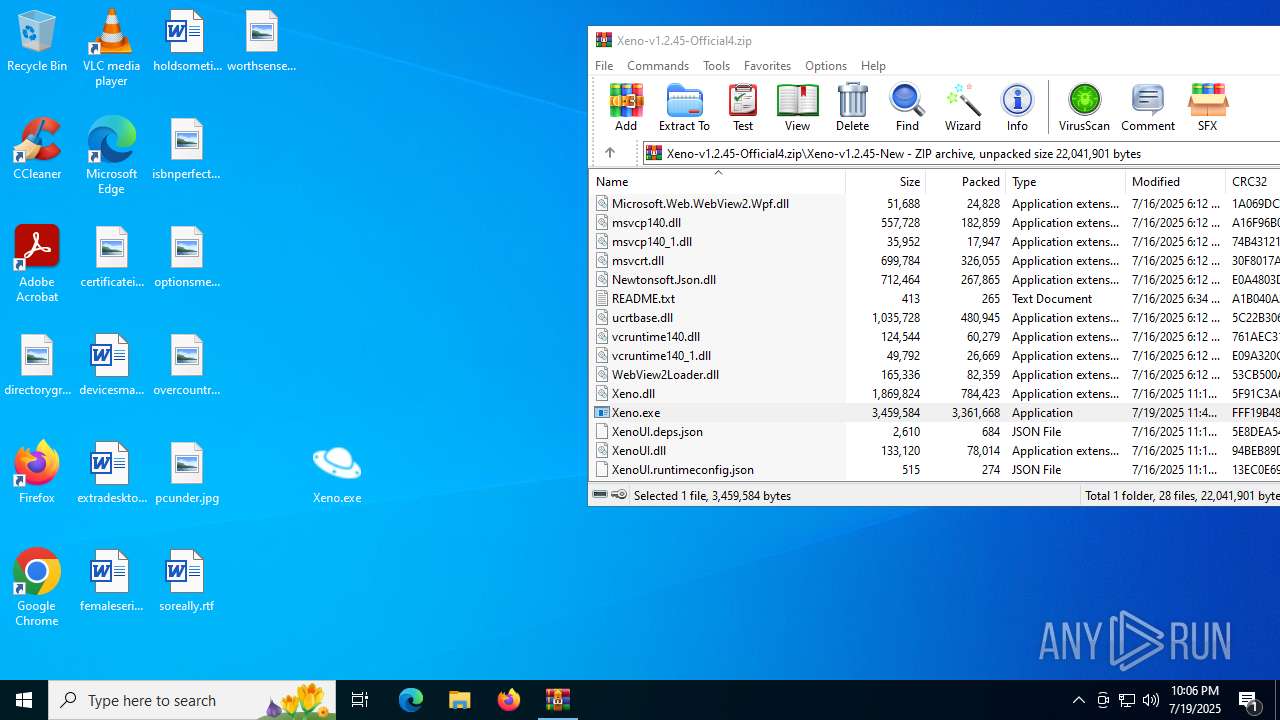Open the Windows Start menu
Image resolution: width=1280 pixels, height=720 pixels.
(x=24, y=700)
